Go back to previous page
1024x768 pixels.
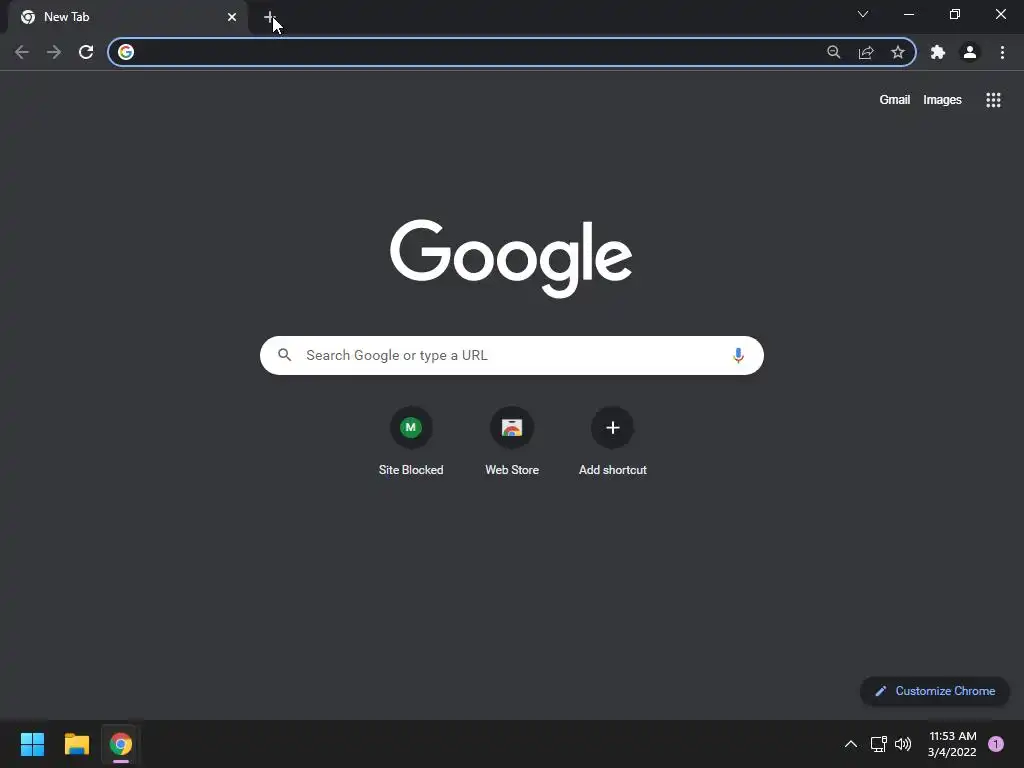pyautogui.click(x=22, y=52)
